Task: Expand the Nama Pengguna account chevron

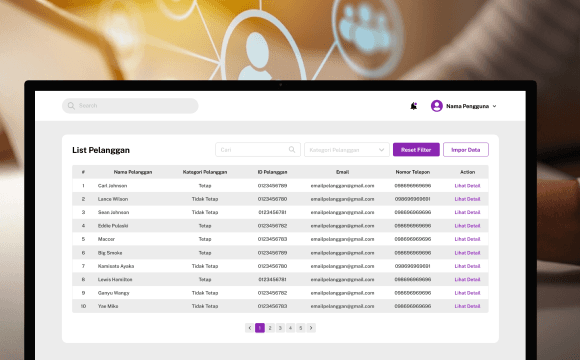Action: pos(495,106)
